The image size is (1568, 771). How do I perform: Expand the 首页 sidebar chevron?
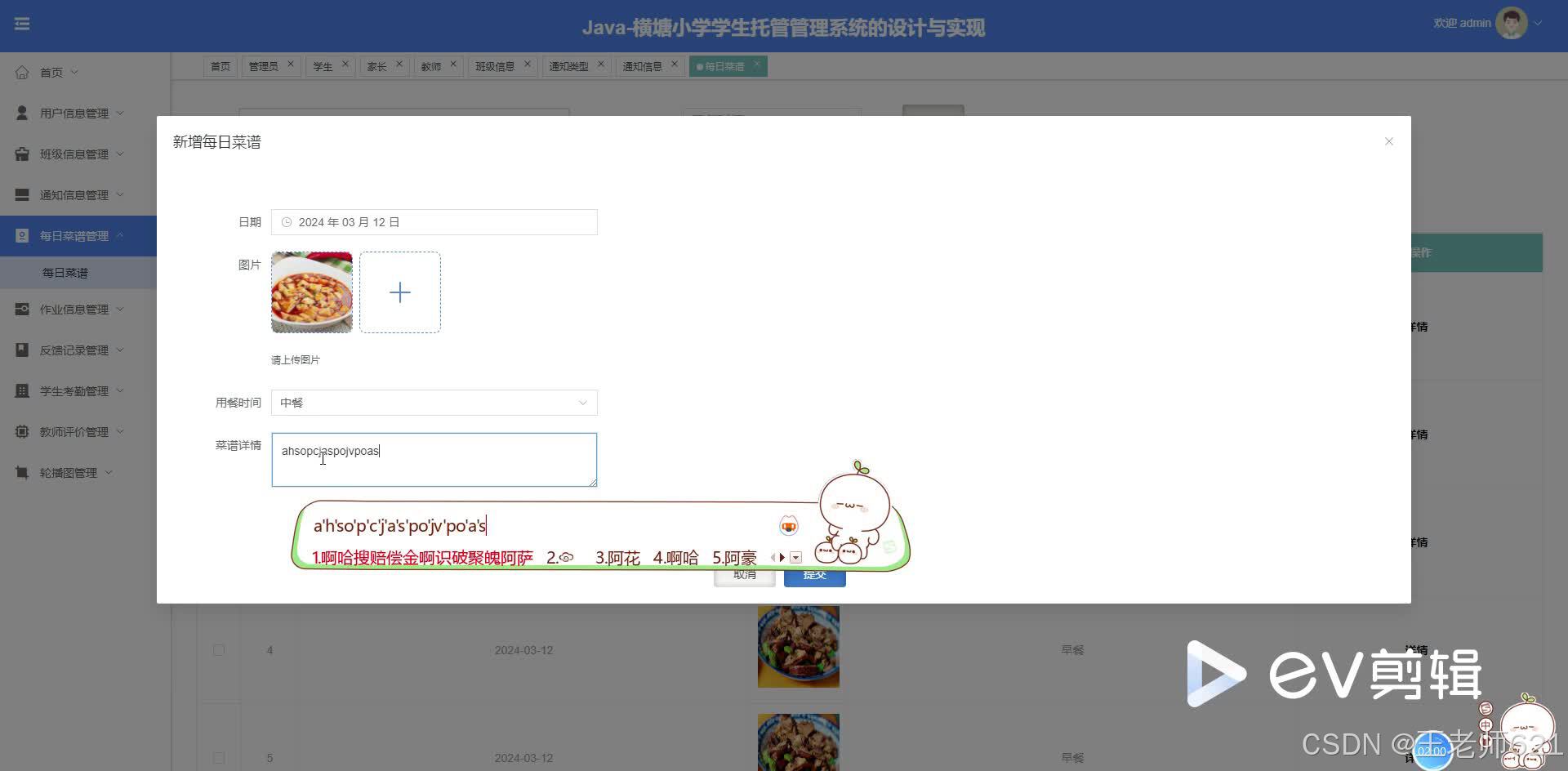[x=74, y=72]
